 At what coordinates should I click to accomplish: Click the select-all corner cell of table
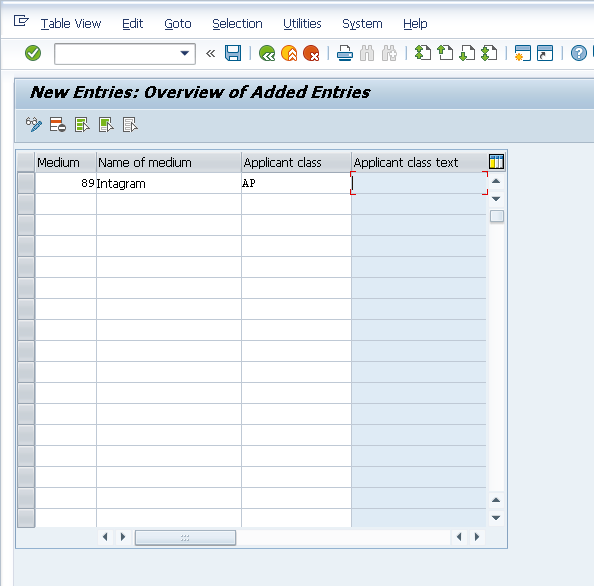[x=26, y=162]
